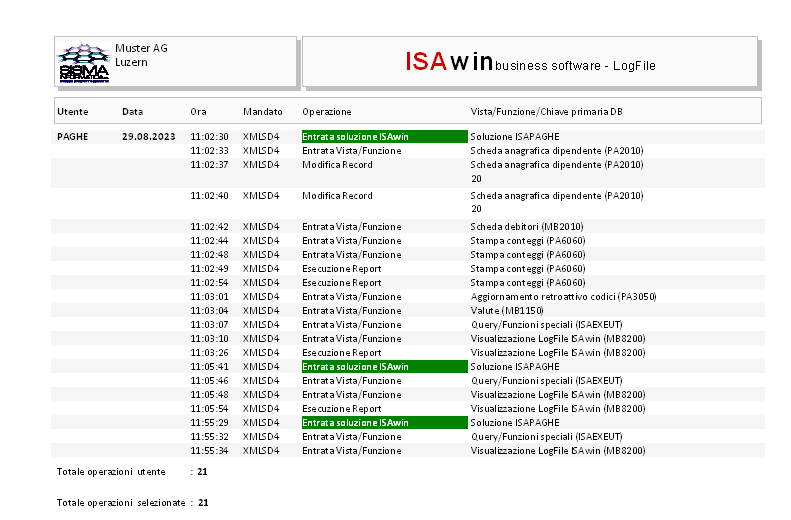Click the Totale operazioni selezionate label

click(121, 503)
